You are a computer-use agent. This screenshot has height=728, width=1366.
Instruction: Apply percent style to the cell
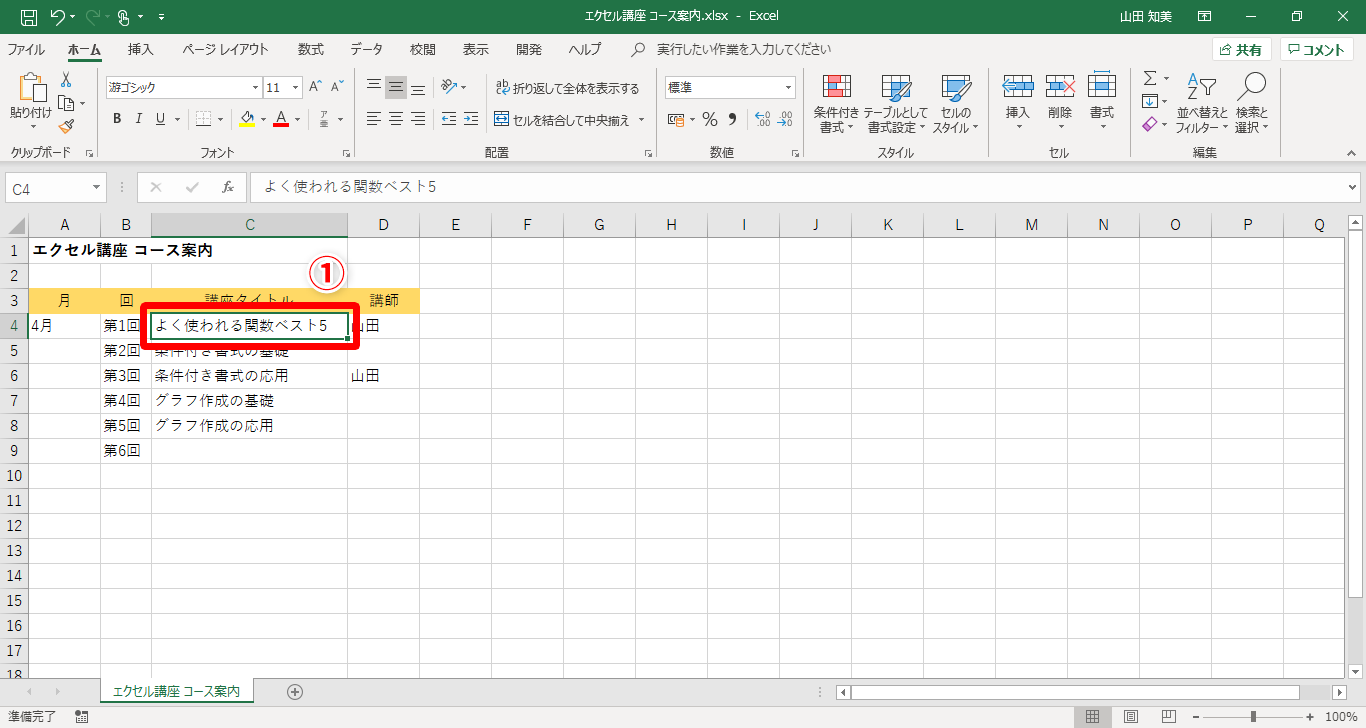pyautogui.click(x=710, y=119)
